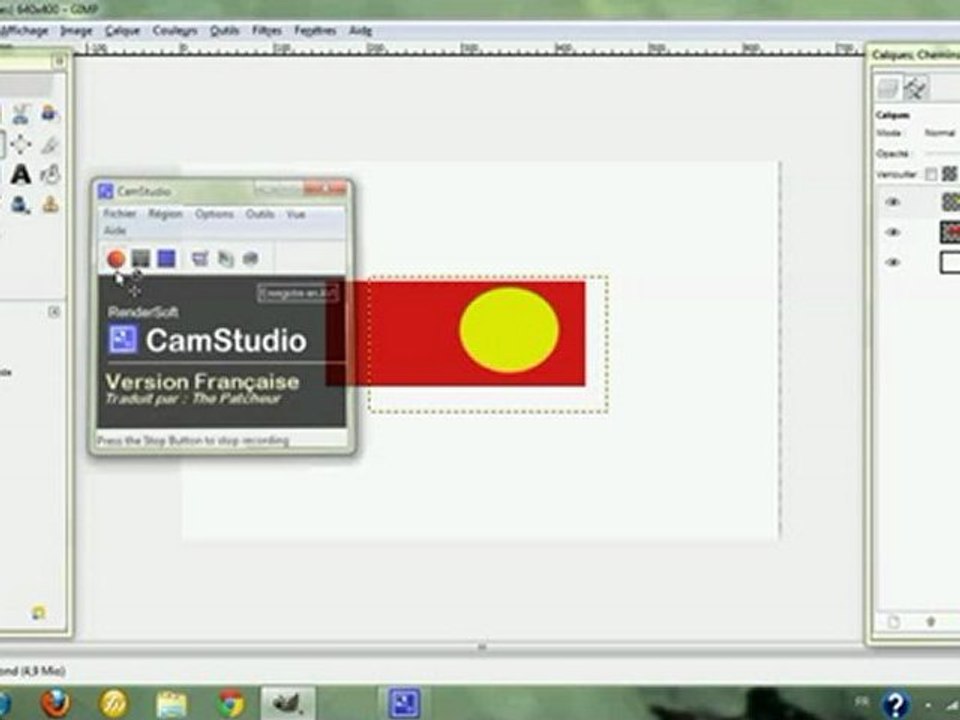Open the tool options tab configuration menu arrow
The image size is (960, 720).
pos(54,312)
